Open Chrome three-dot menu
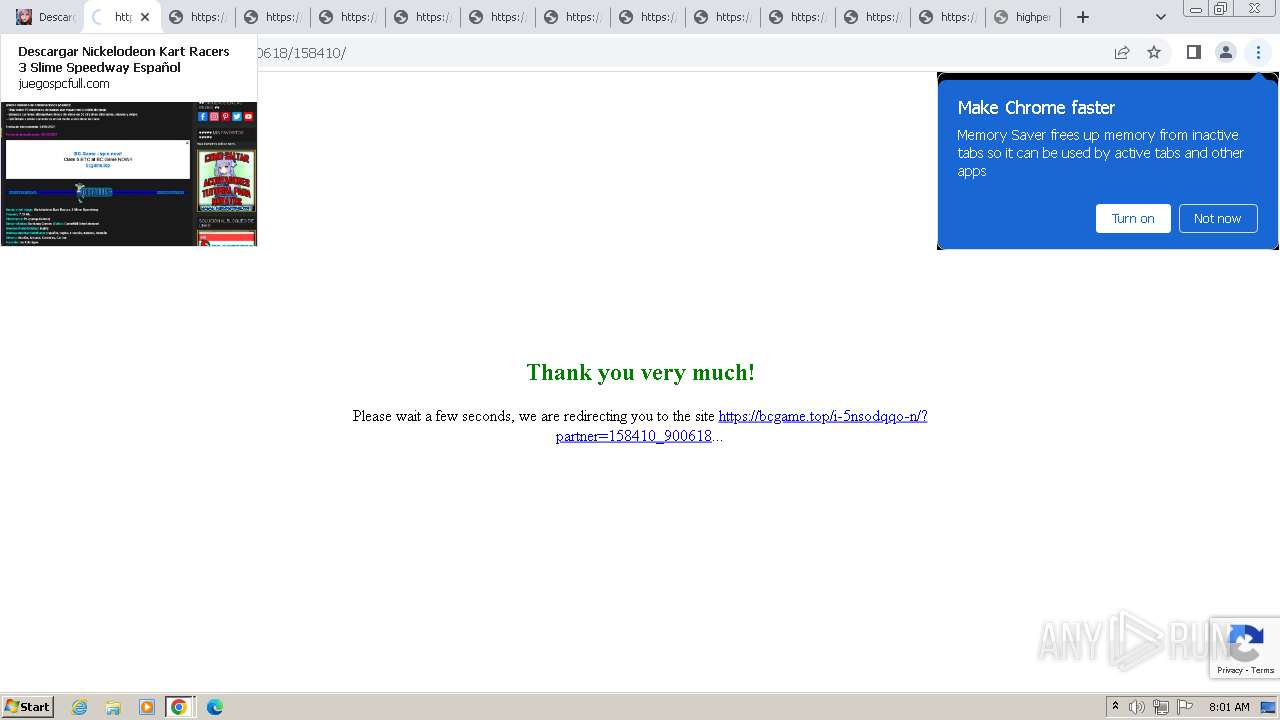1280x720 pixels. [1258, 53]
